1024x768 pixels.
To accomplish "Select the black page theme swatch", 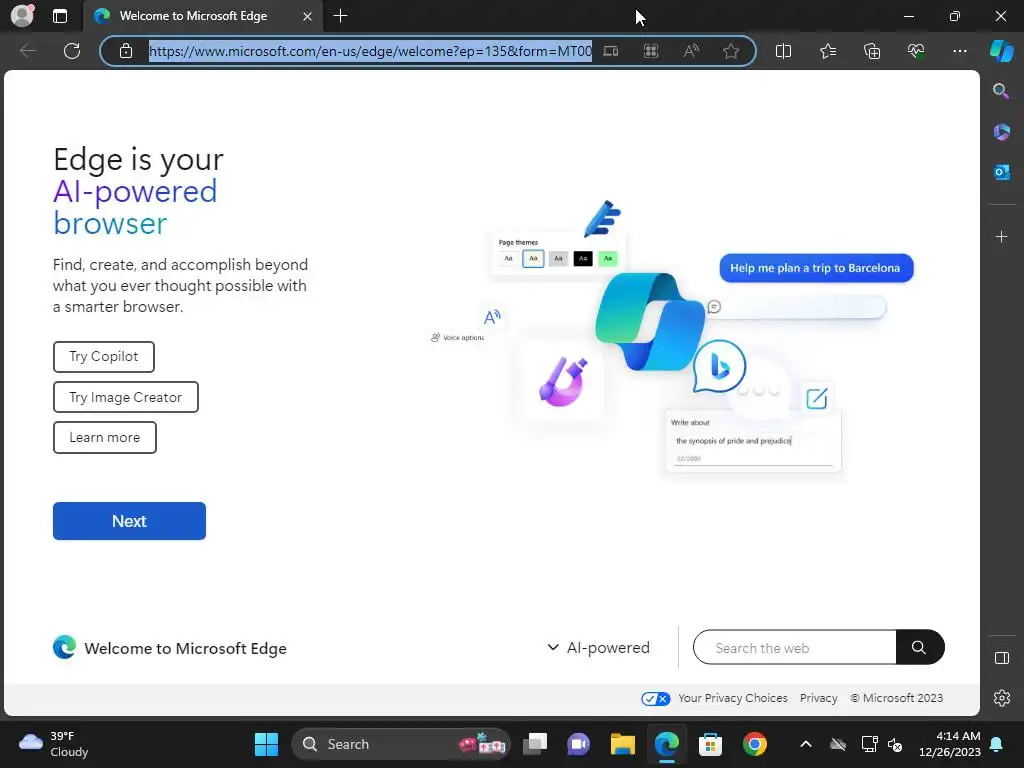I will 583,259.
